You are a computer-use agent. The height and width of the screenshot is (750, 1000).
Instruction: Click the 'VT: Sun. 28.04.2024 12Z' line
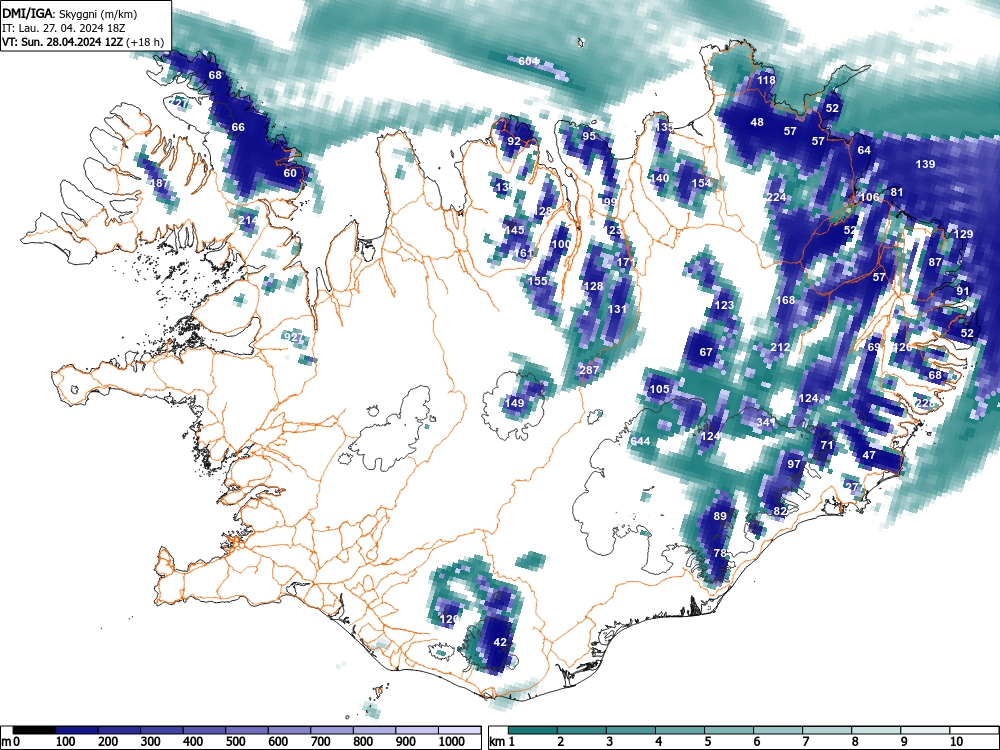coord(62,42)
